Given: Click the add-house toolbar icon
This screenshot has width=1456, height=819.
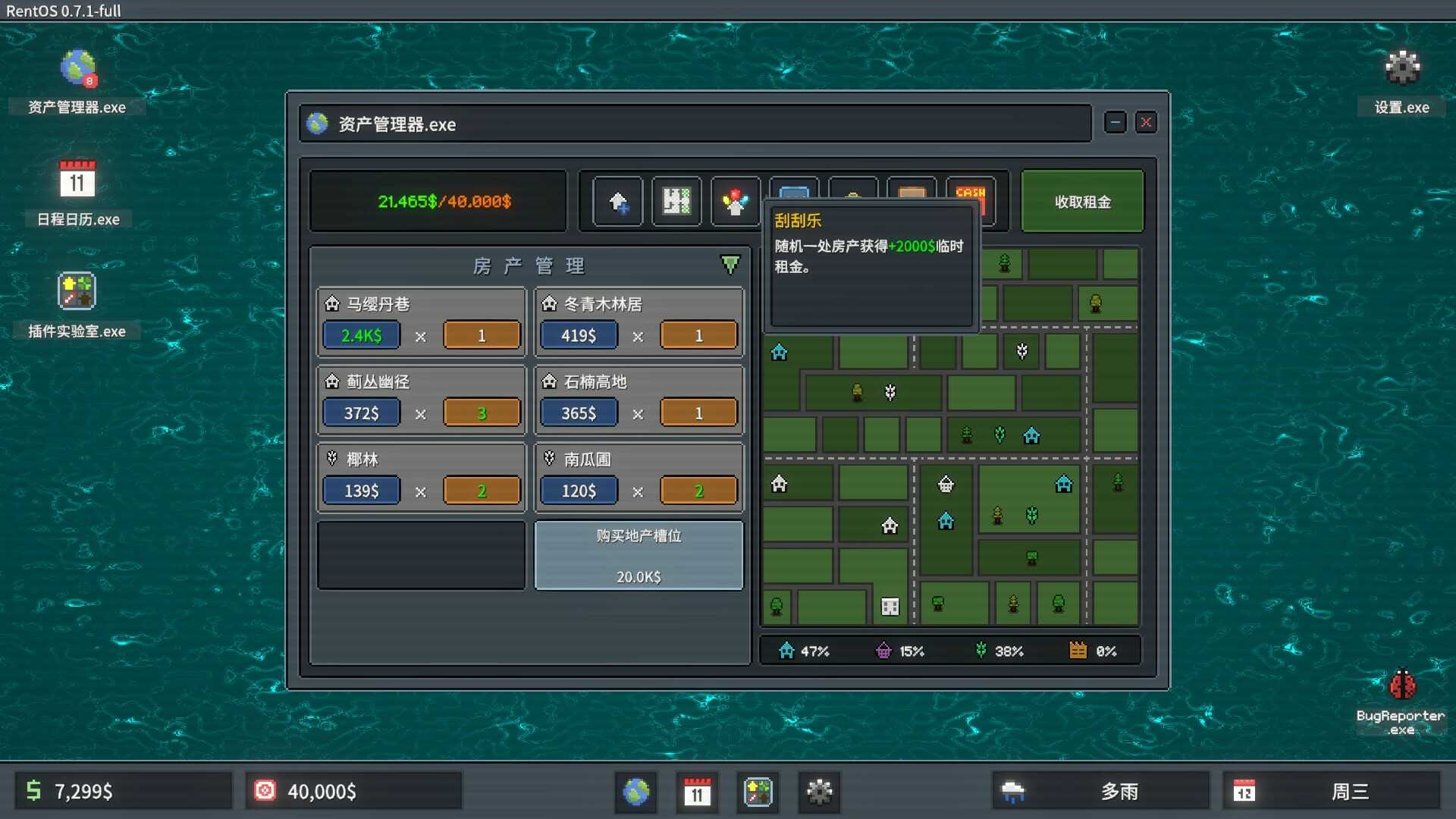Looking at the screenshot, I should pos(617,202).
